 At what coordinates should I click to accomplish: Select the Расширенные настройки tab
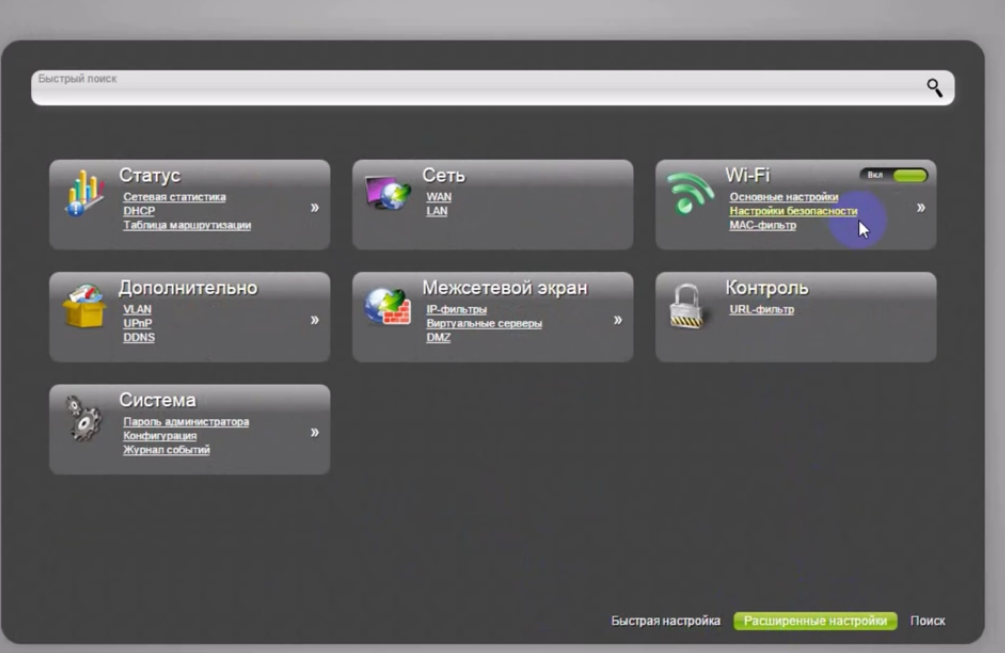pyautogui.click(x=814, y=621)
